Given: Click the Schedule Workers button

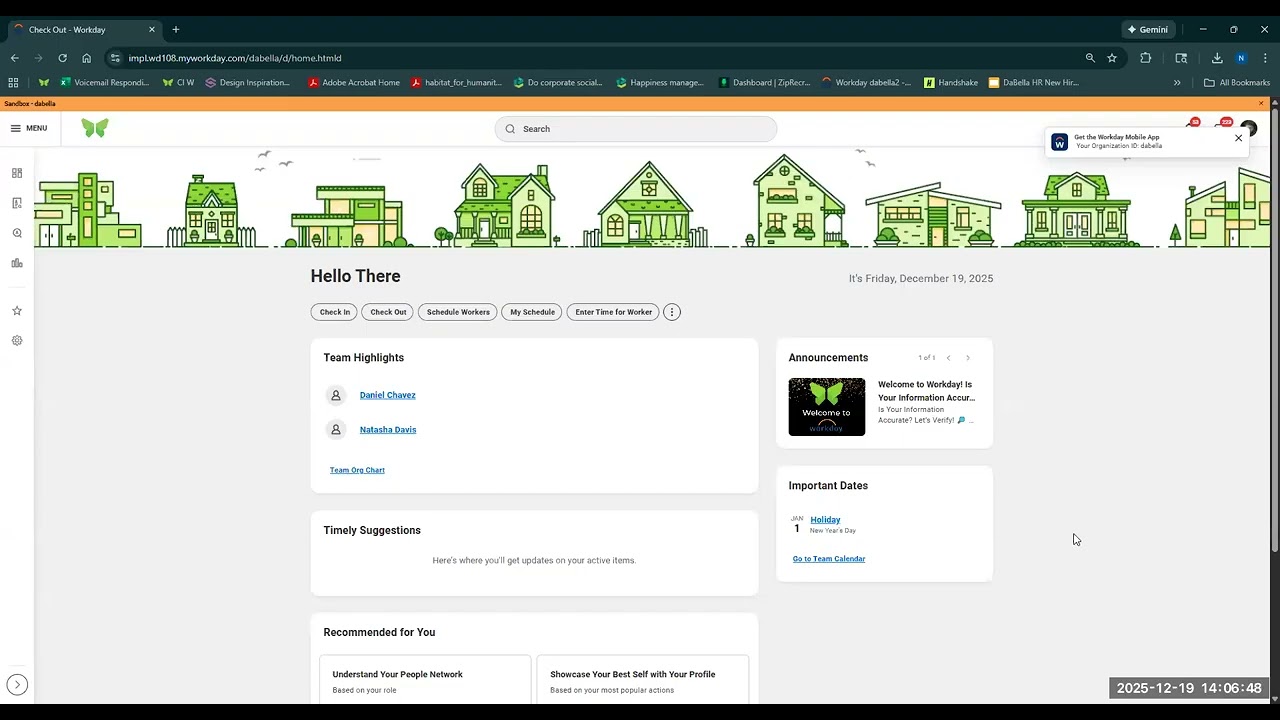Looking at the screenshot, I should point(458,312).
